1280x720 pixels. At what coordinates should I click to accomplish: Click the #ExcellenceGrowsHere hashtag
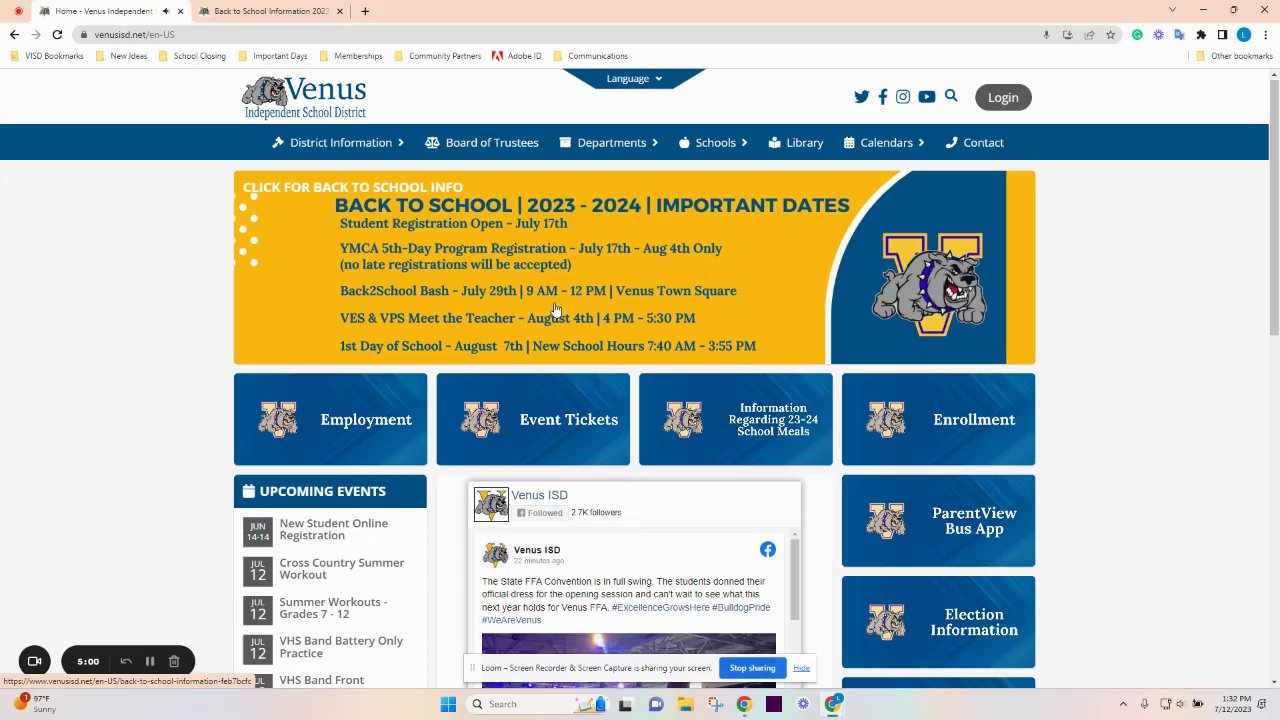660,607
